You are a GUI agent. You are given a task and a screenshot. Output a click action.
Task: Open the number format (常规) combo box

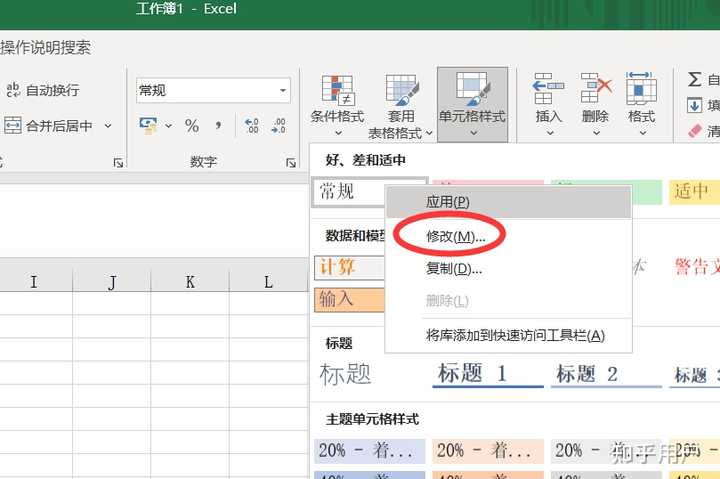coord(213,90)
